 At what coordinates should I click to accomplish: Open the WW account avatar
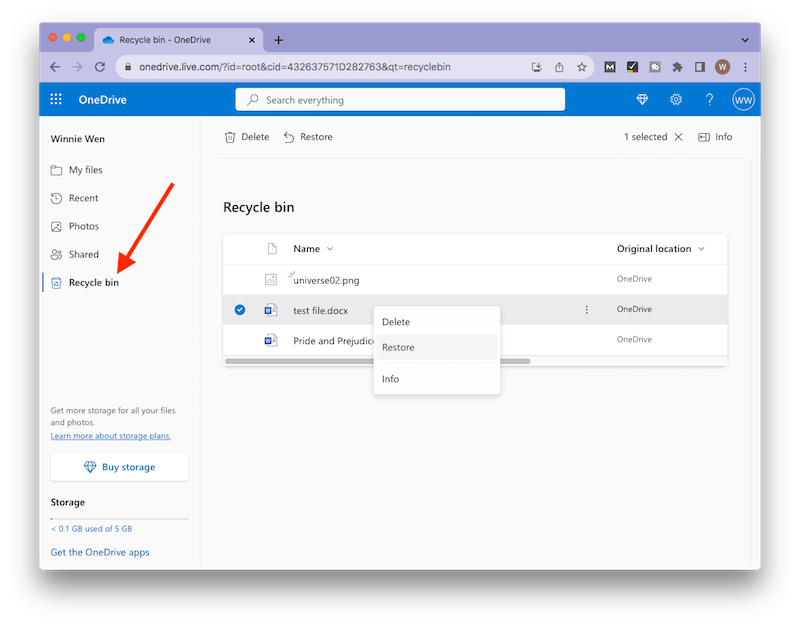[x=743, y=99]
